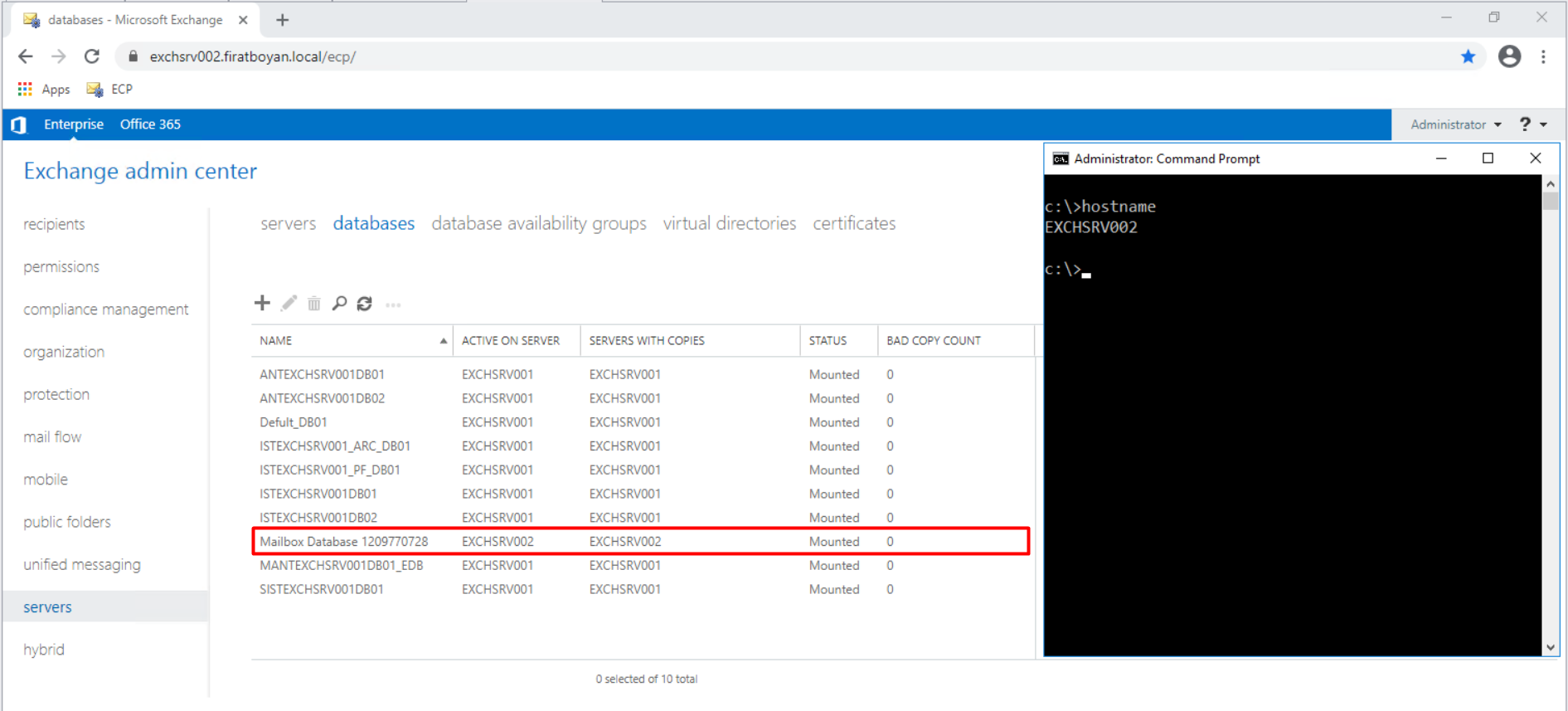Click the delete trash can icon
The height and width of the screenshot is (711, 1568).
point(314,304)
